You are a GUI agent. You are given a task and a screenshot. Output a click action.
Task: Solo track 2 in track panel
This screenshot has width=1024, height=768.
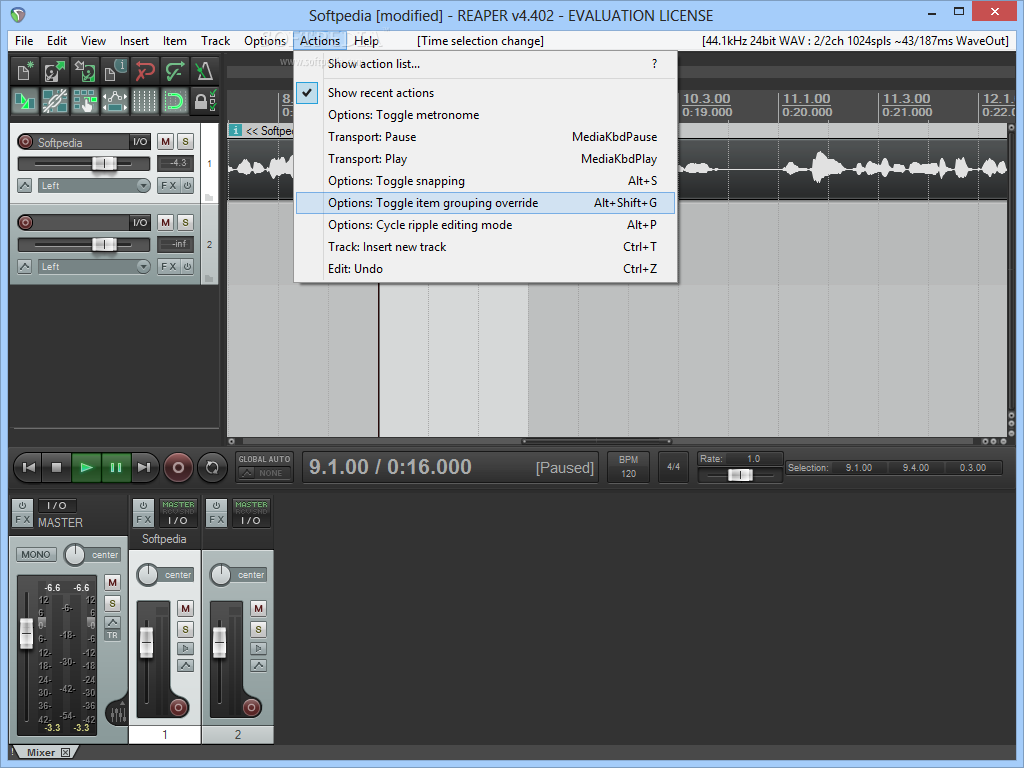tap(185, 223)
